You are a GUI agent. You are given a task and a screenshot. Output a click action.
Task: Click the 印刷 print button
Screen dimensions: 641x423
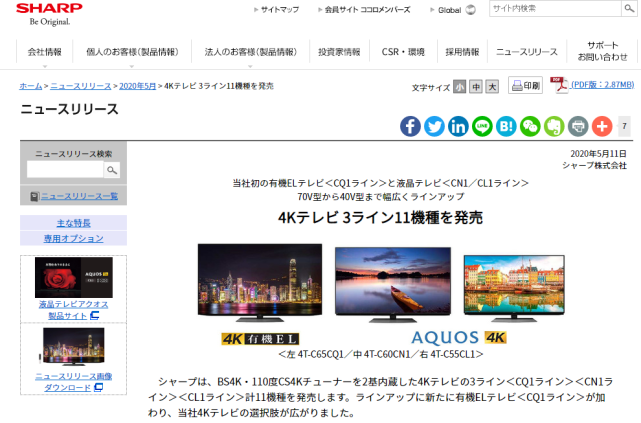(x=526, y=85)
